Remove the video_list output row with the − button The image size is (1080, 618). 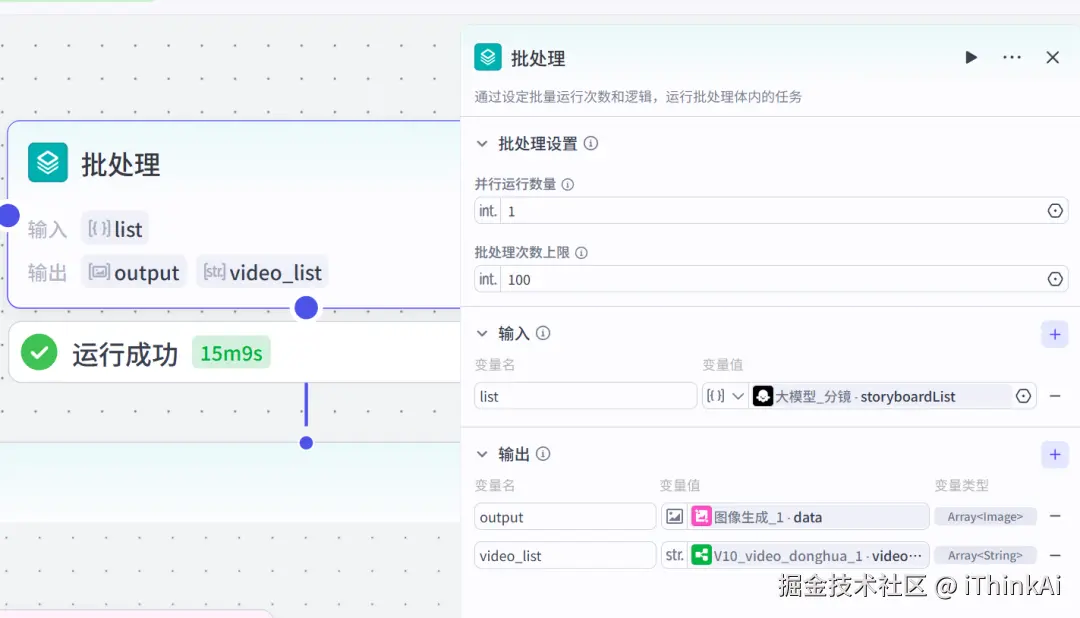coord(1055,555)
